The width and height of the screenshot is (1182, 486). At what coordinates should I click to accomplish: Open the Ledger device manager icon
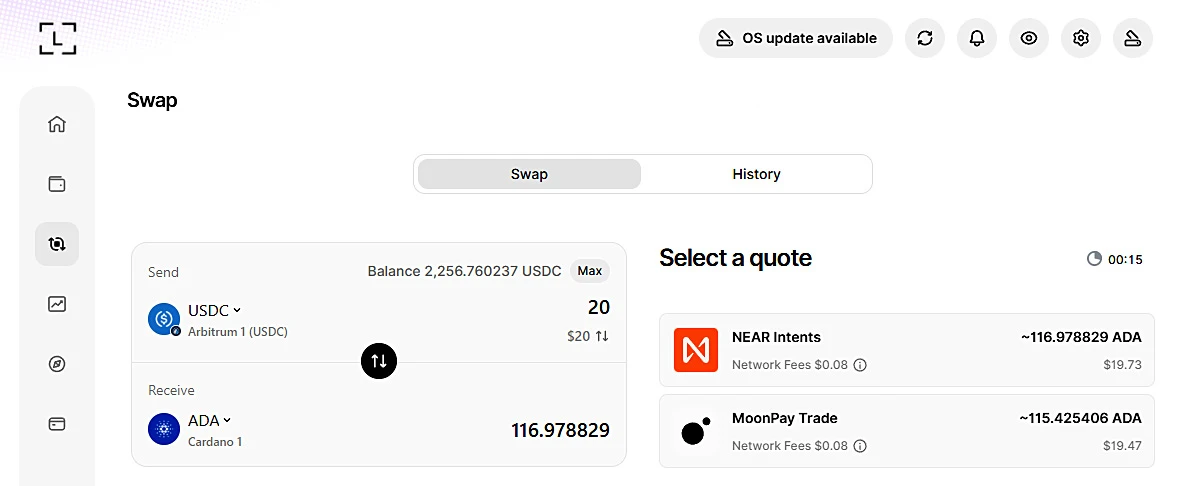pos(1133,38)
